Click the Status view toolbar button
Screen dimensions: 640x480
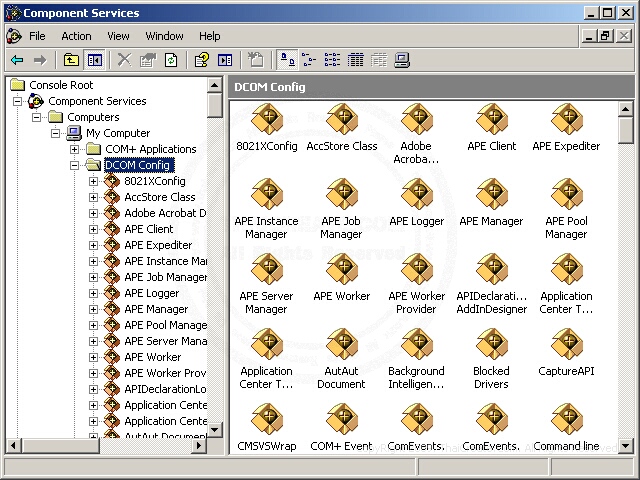click(x=379, y=60)
